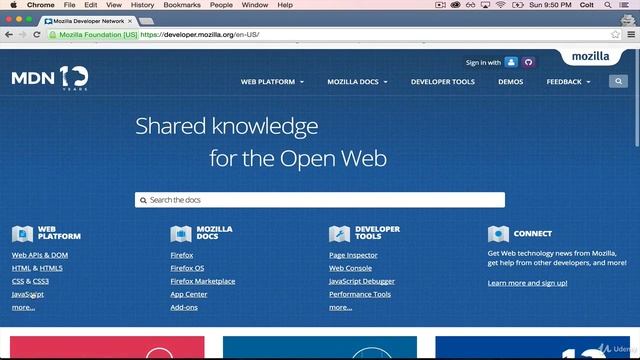
Task: Open the JavaScript Debugger link
Action: tap(362, 281)
